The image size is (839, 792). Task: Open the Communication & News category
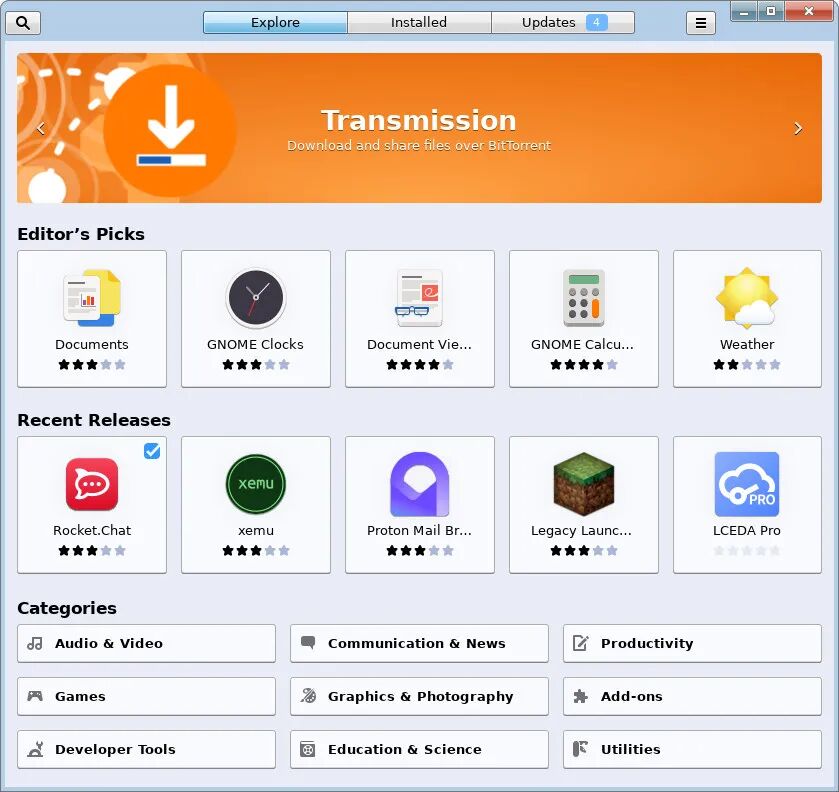pyautogui.click(x=420, y=643)
